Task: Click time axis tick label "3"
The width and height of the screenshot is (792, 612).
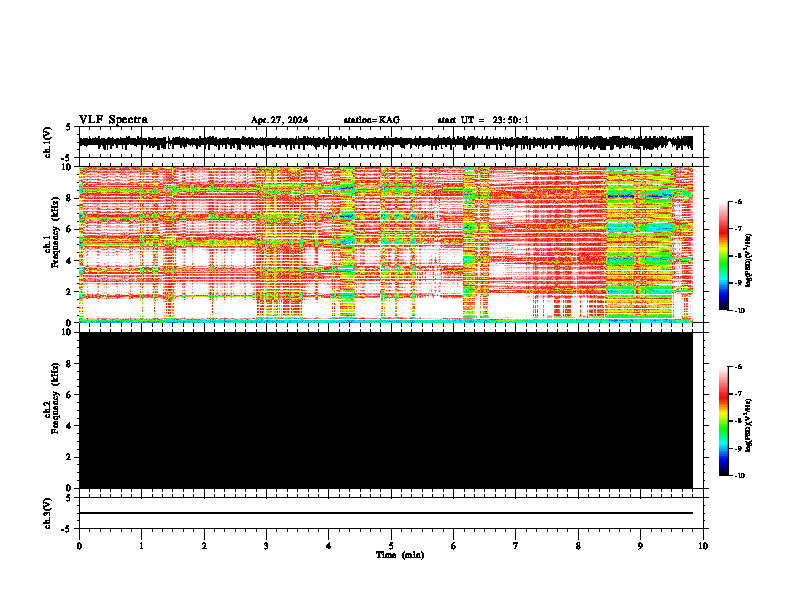Action: click(266, 546)
